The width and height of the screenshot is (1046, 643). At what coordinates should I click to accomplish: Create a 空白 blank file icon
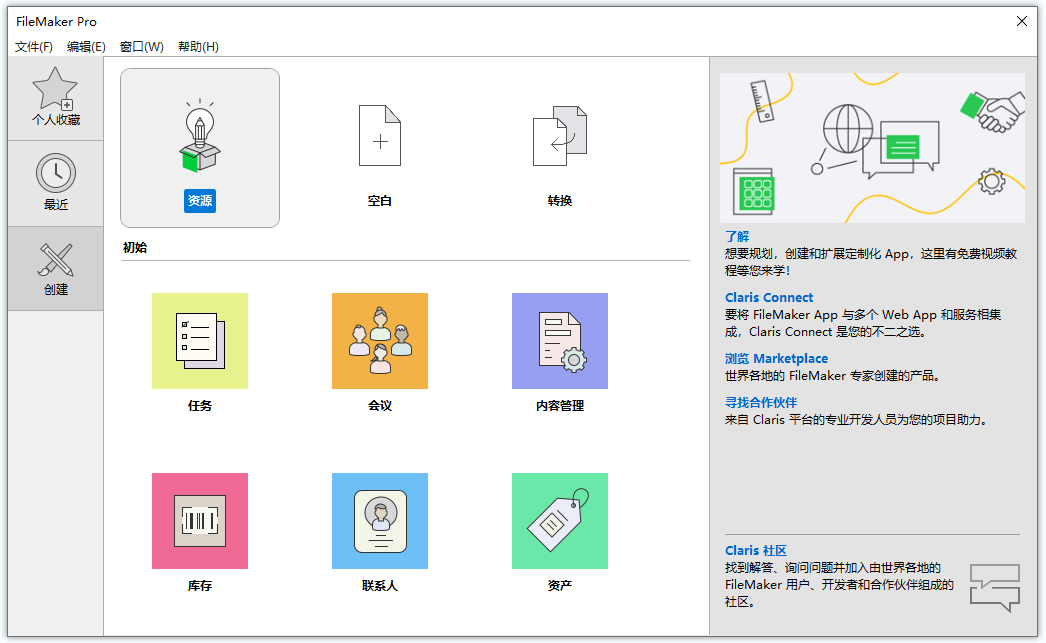380,135
